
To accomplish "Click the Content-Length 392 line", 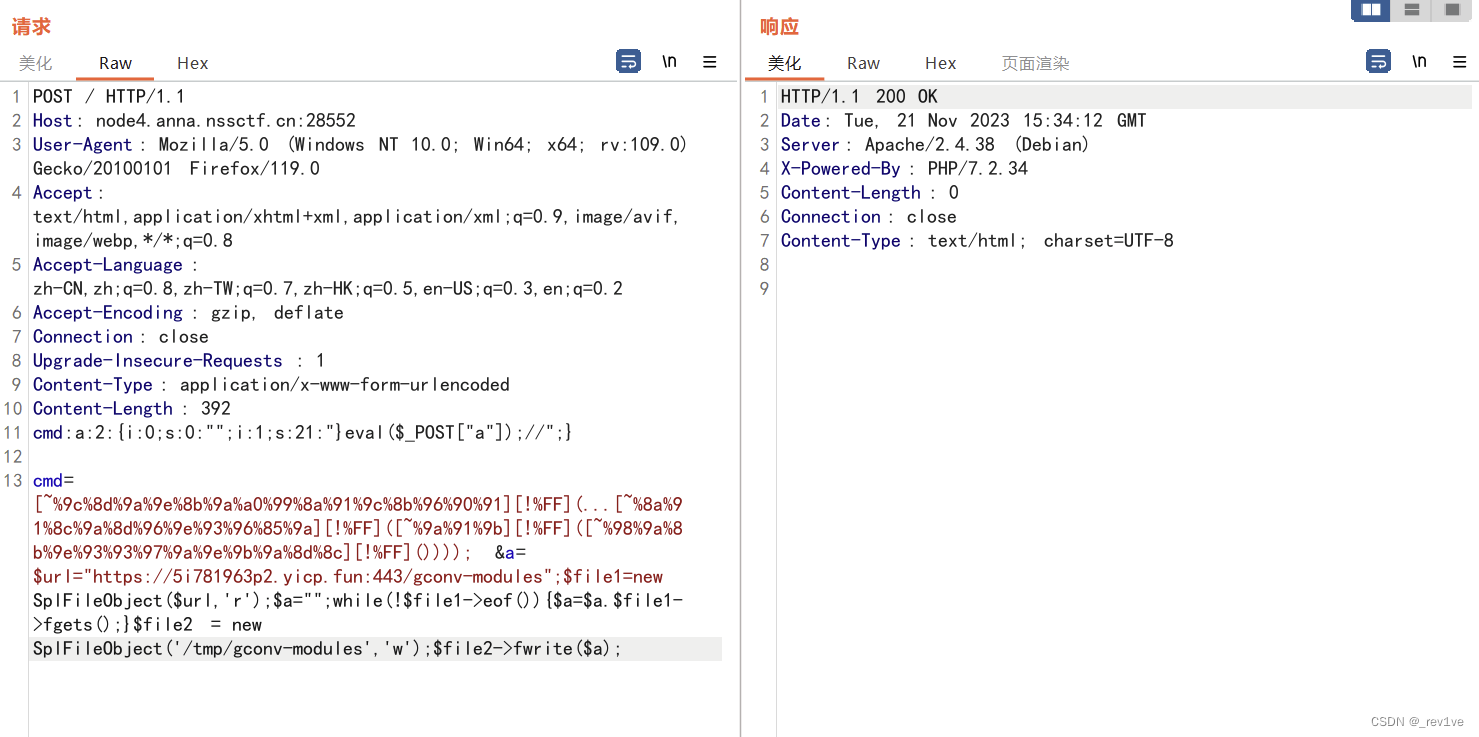I will click(x=132, y=409).
